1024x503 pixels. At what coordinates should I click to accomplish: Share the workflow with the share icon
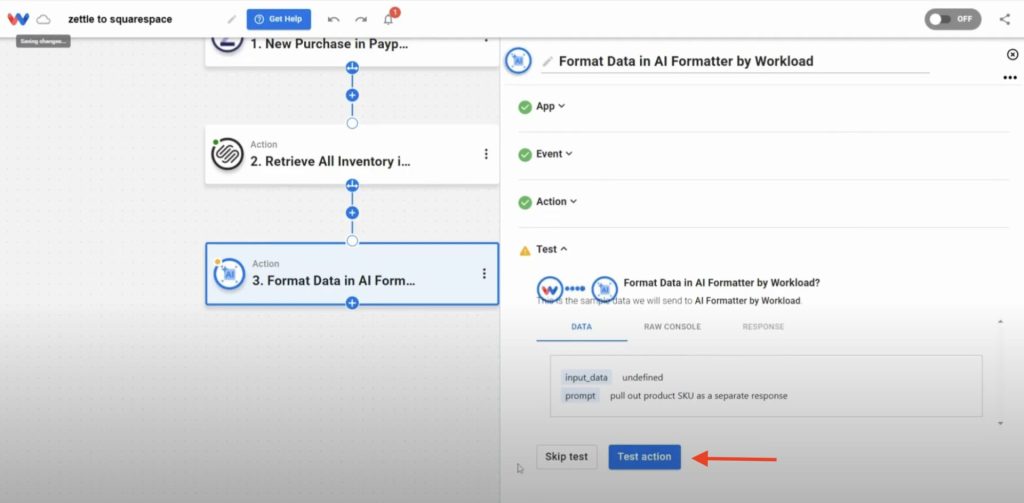(x=1004, y=19)
